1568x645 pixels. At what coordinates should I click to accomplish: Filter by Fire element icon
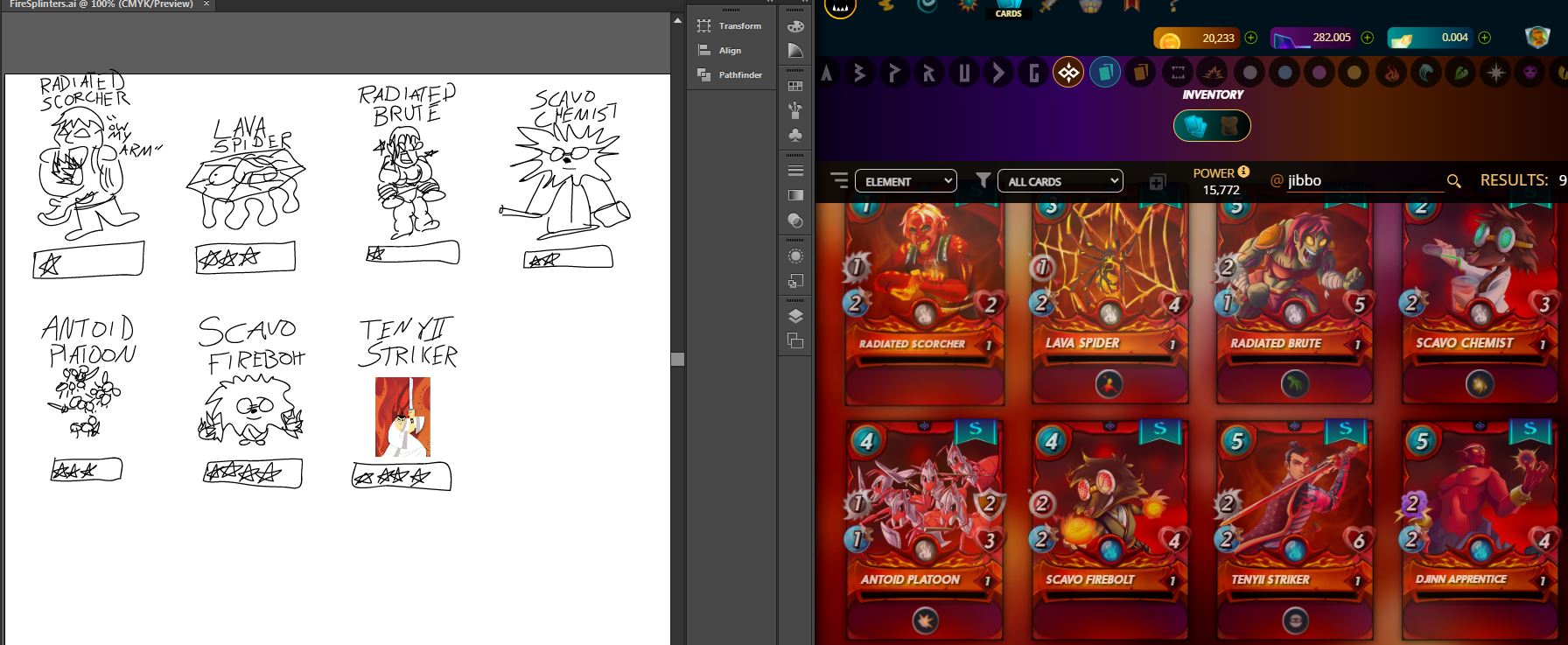click(1391, 73)
